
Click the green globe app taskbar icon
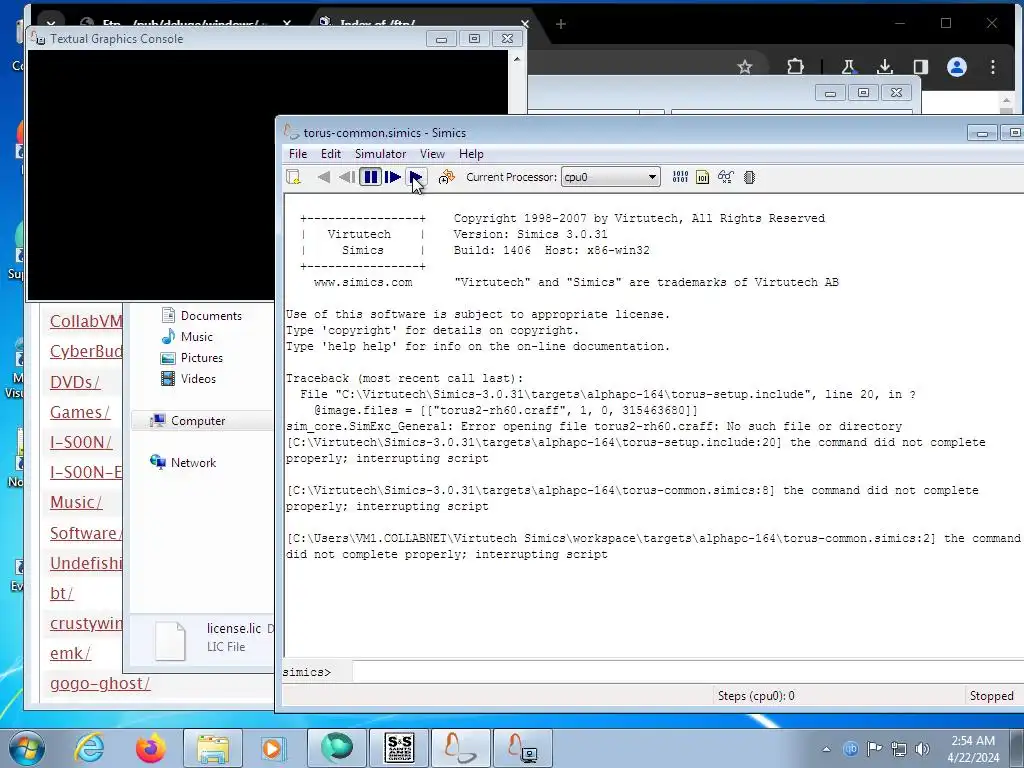click(x=337, y=748)
